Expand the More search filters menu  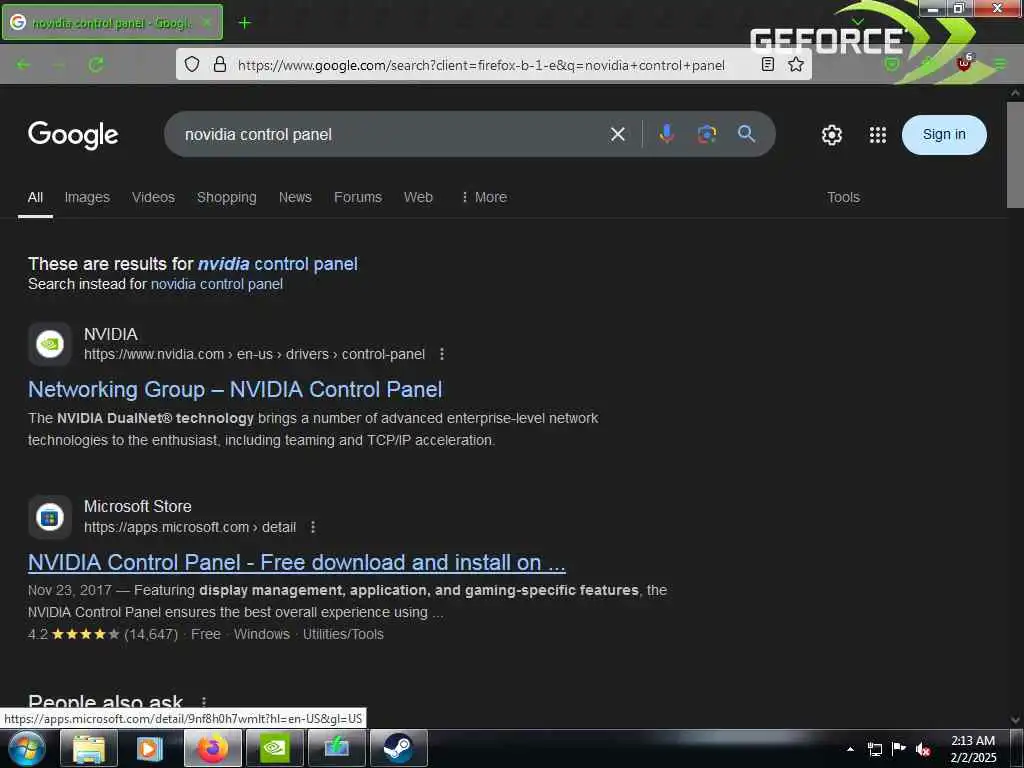point(484,197)
